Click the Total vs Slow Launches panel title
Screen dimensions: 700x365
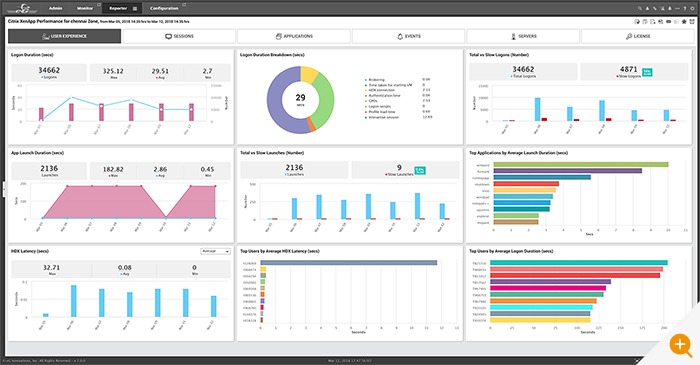point(272,153)
